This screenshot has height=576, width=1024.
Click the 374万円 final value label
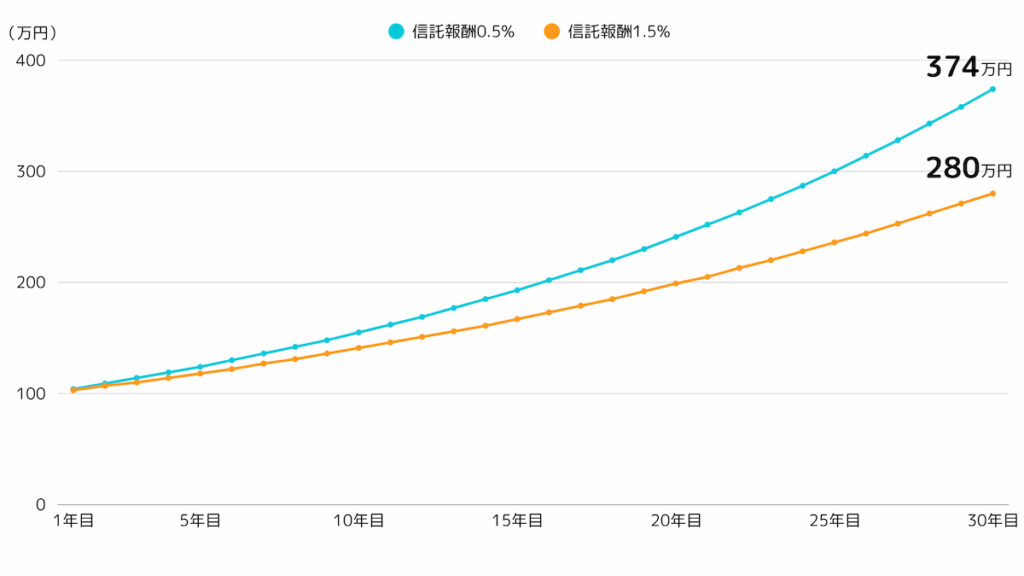click(968, 68)
